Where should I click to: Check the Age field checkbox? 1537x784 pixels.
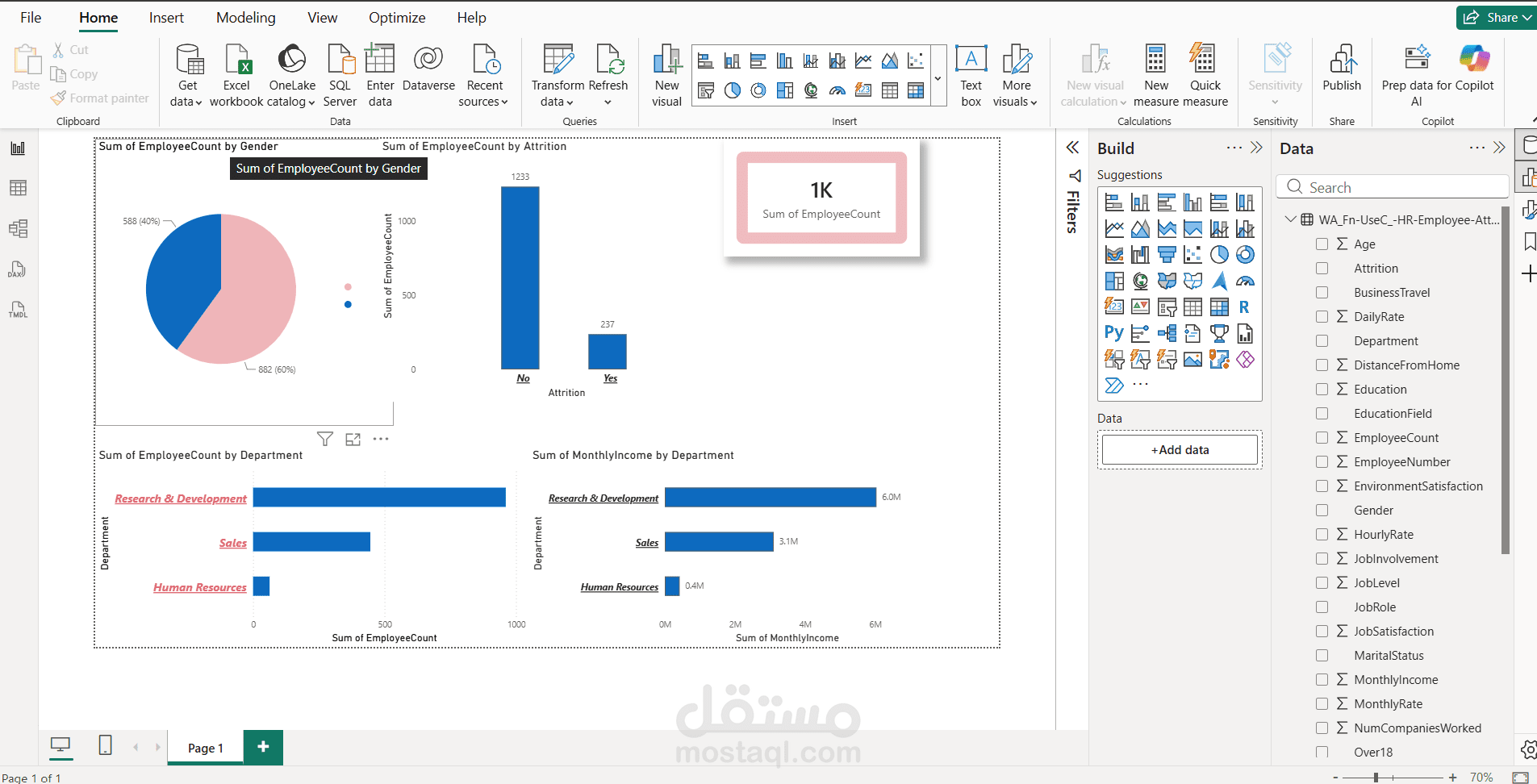click(1322, 244)
